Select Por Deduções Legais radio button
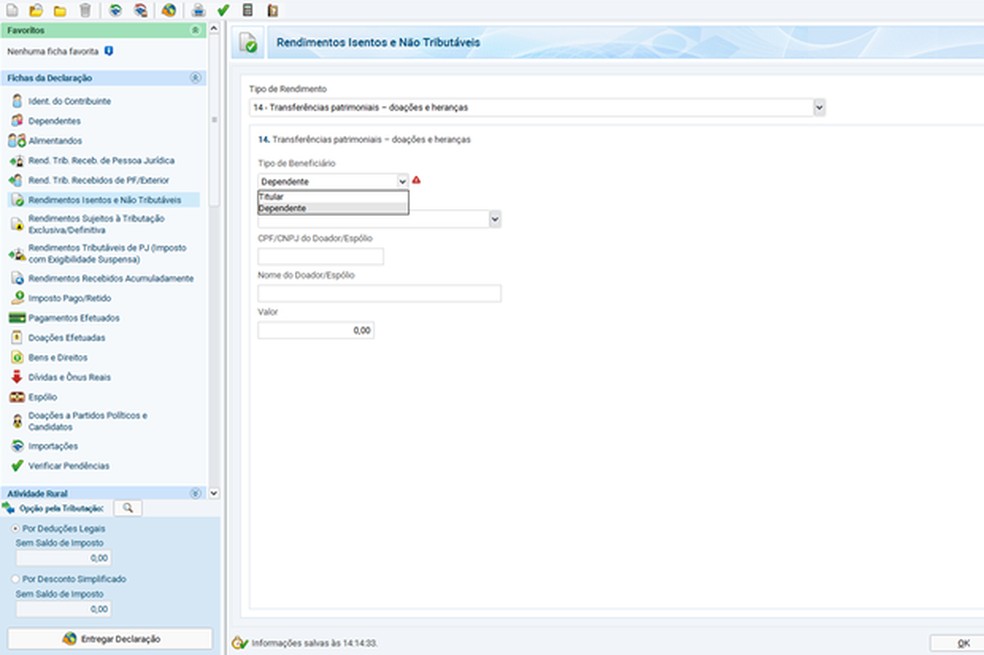Viewport: 984px width, 655px height. tap(15, 528)
